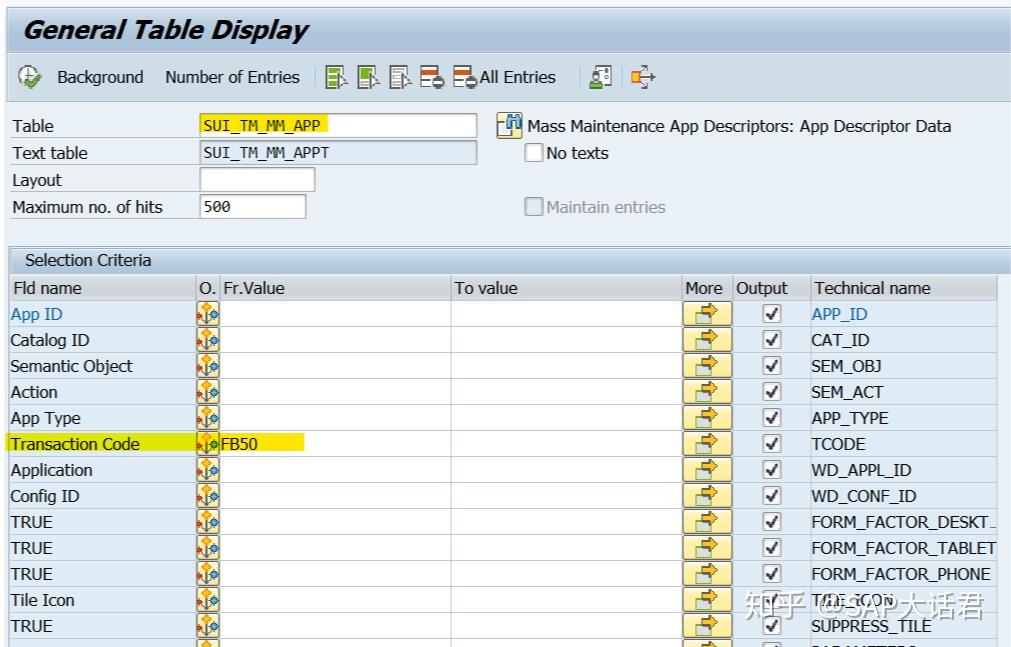Click the first green select-fields toolbar icon
Screen dimensions: 1011x647
click(x=336, y=77)
